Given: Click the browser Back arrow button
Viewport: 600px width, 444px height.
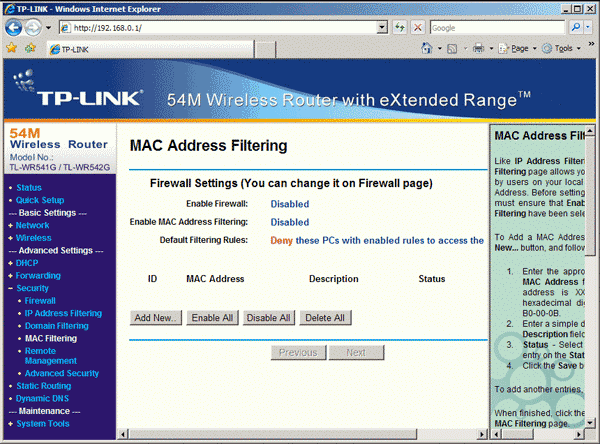Looking at the screenshot, I should (14, 28).
